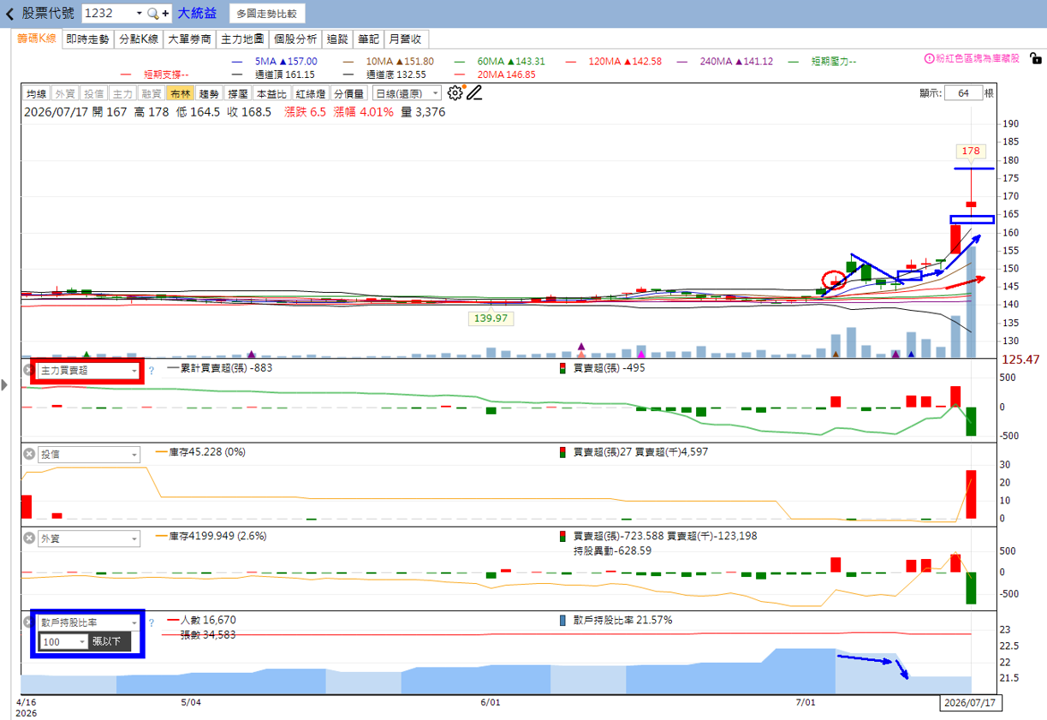Viewport: 1047px width, 720px height.
Task: Go back with the left arrow icon
Action: click(9, 13)
